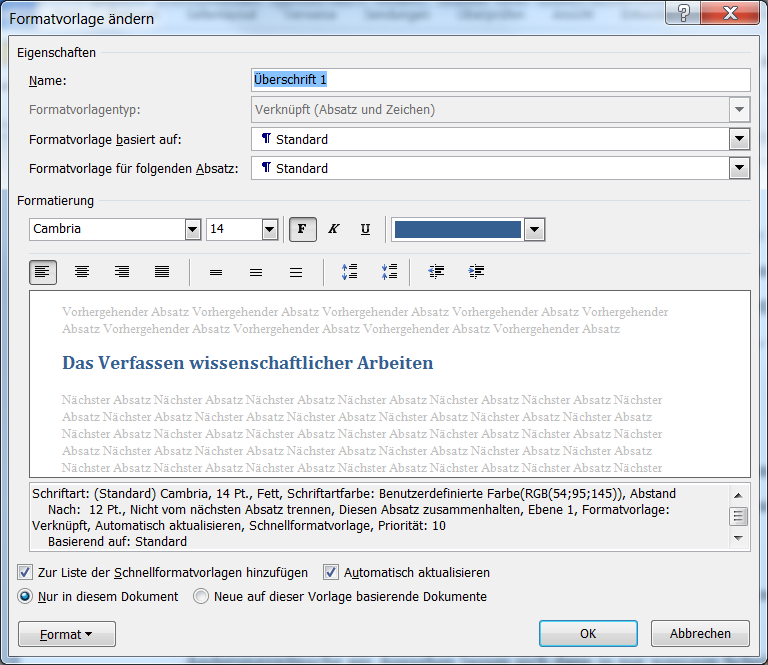The image size is (768, 665).
Task: Click the Abbrechen button
Action: pos(700,634)
